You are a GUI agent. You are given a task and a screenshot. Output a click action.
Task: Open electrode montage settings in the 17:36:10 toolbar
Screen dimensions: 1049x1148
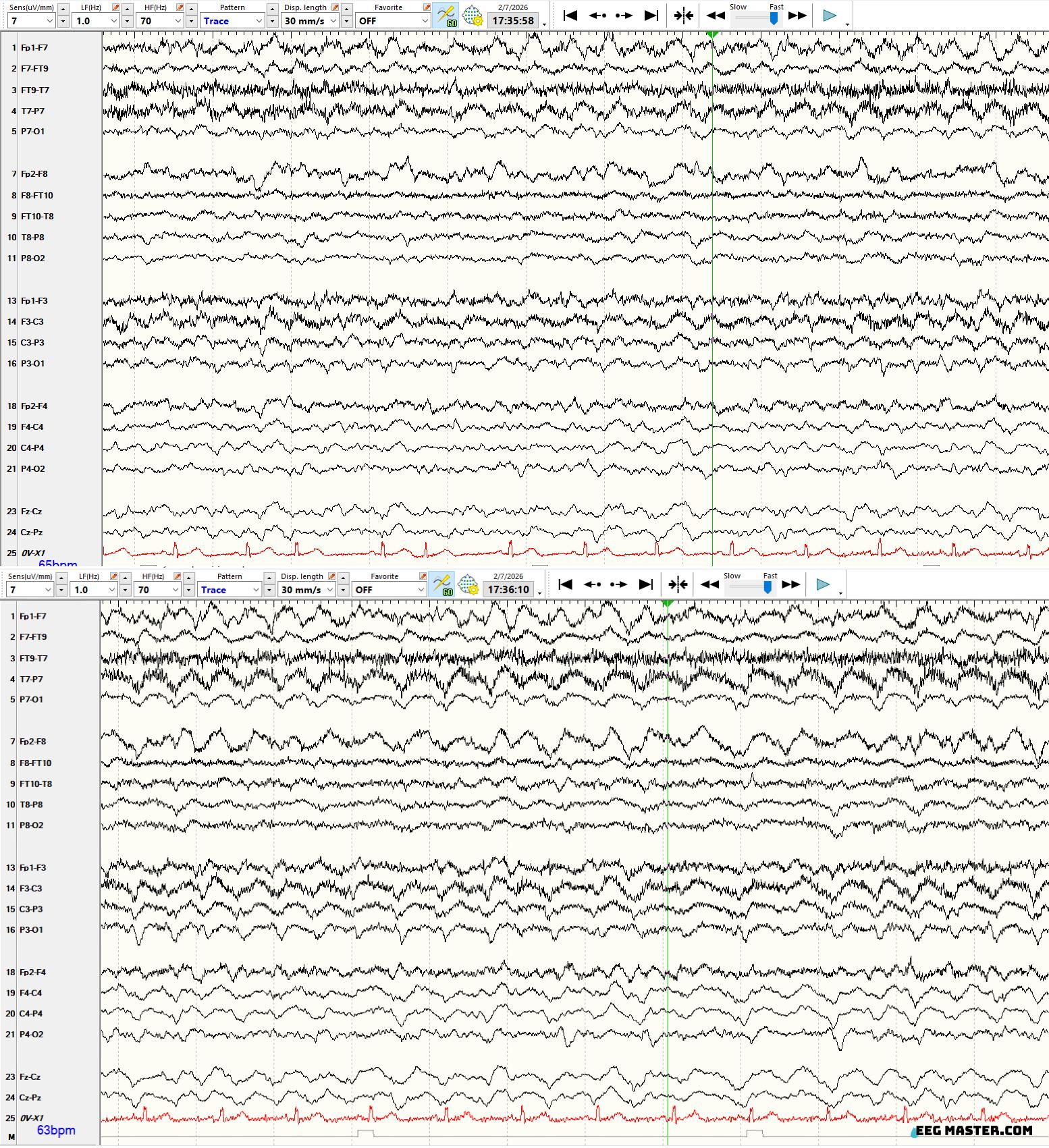468,584
